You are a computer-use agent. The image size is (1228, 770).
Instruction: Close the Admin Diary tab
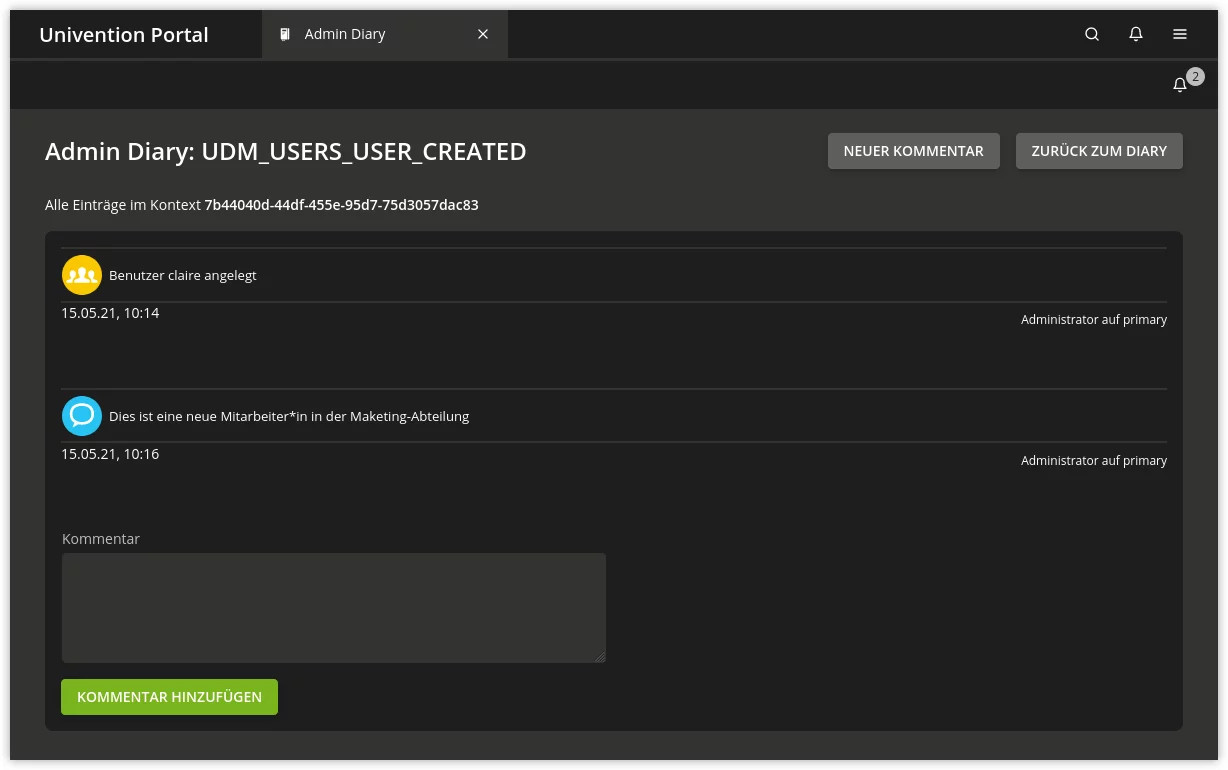pyautogui.click(x=483, y=34)
